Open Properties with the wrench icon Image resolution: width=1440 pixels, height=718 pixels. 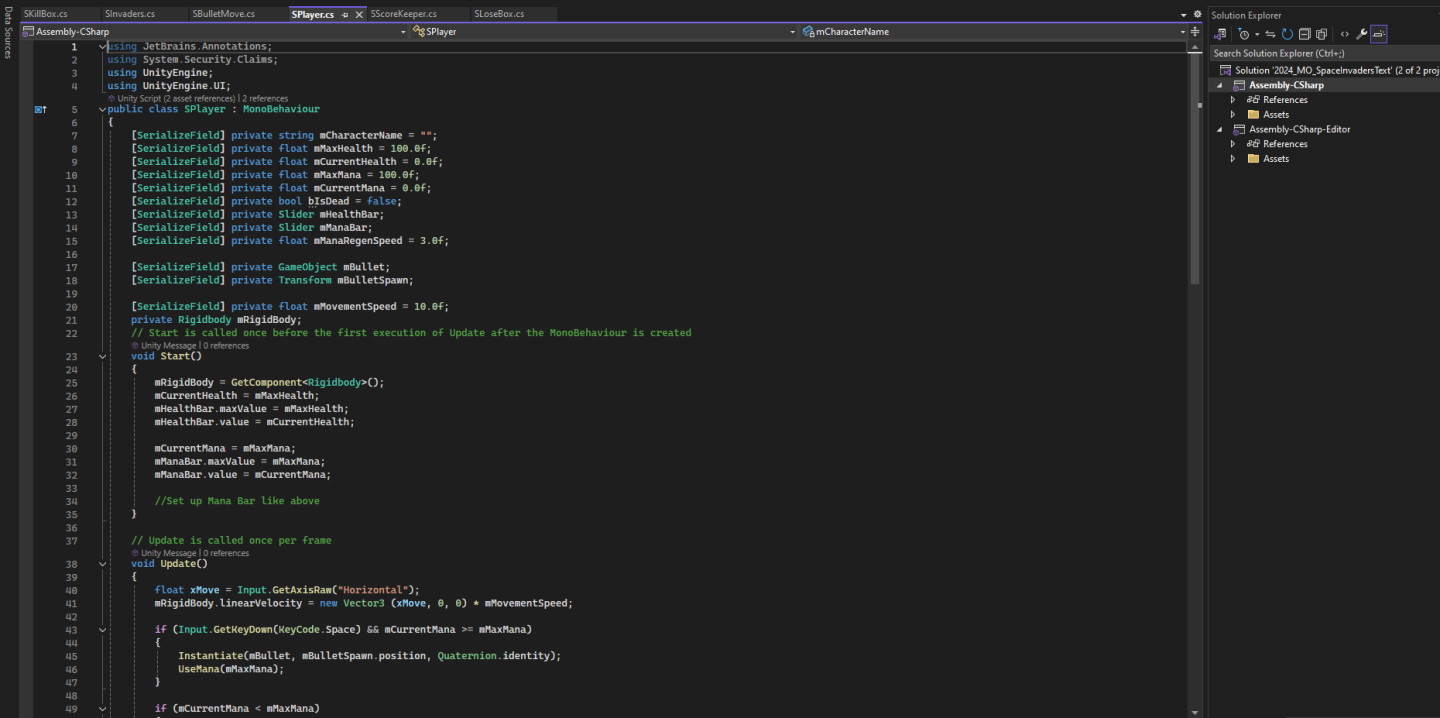coord(1362,34)
